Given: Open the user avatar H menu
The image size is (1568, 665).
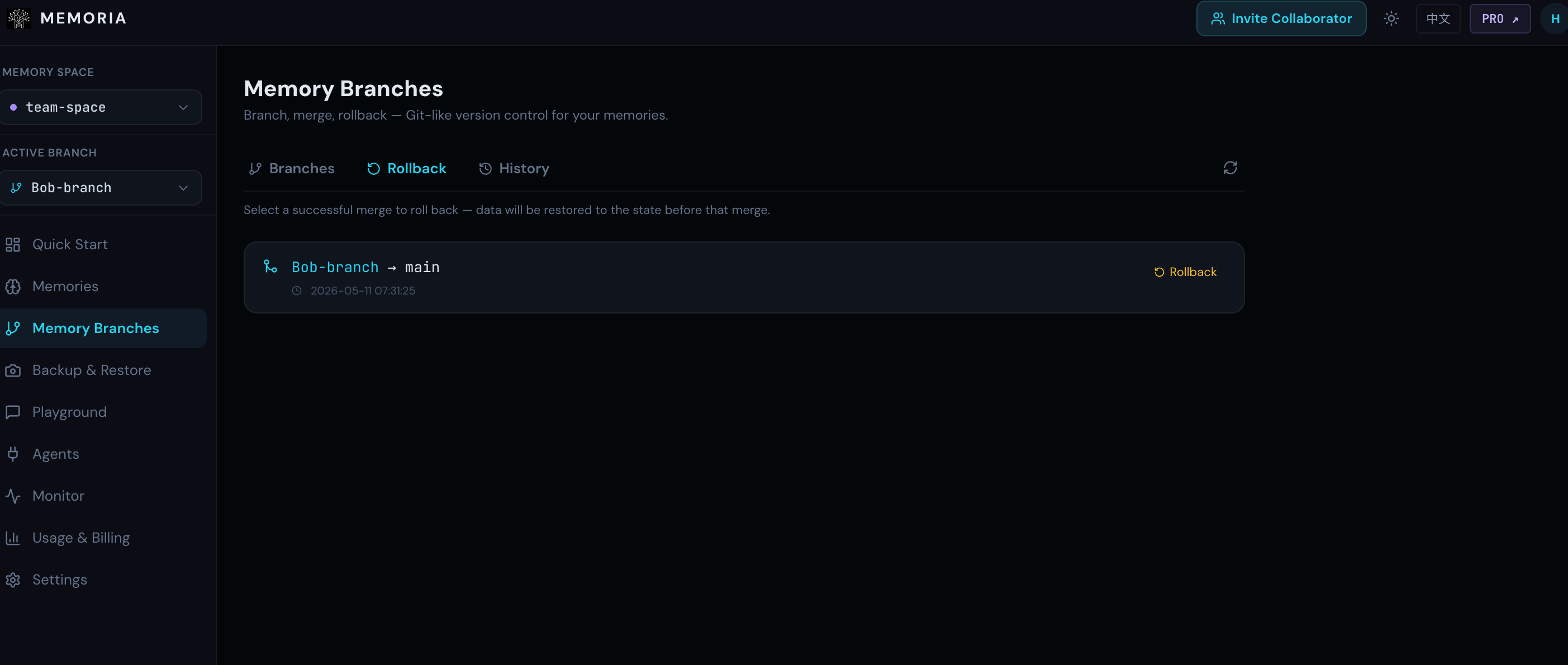Looking at the screenshot, I should pyautogui.click(x=1555, y=19).
